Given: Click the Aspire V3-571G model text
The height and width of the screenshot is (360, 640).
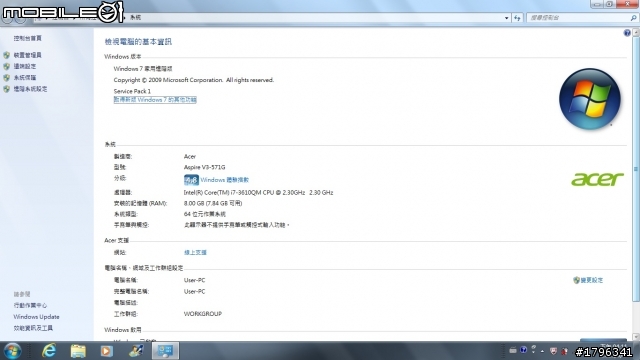Looking at the screenshot, I should pos(204,167).
